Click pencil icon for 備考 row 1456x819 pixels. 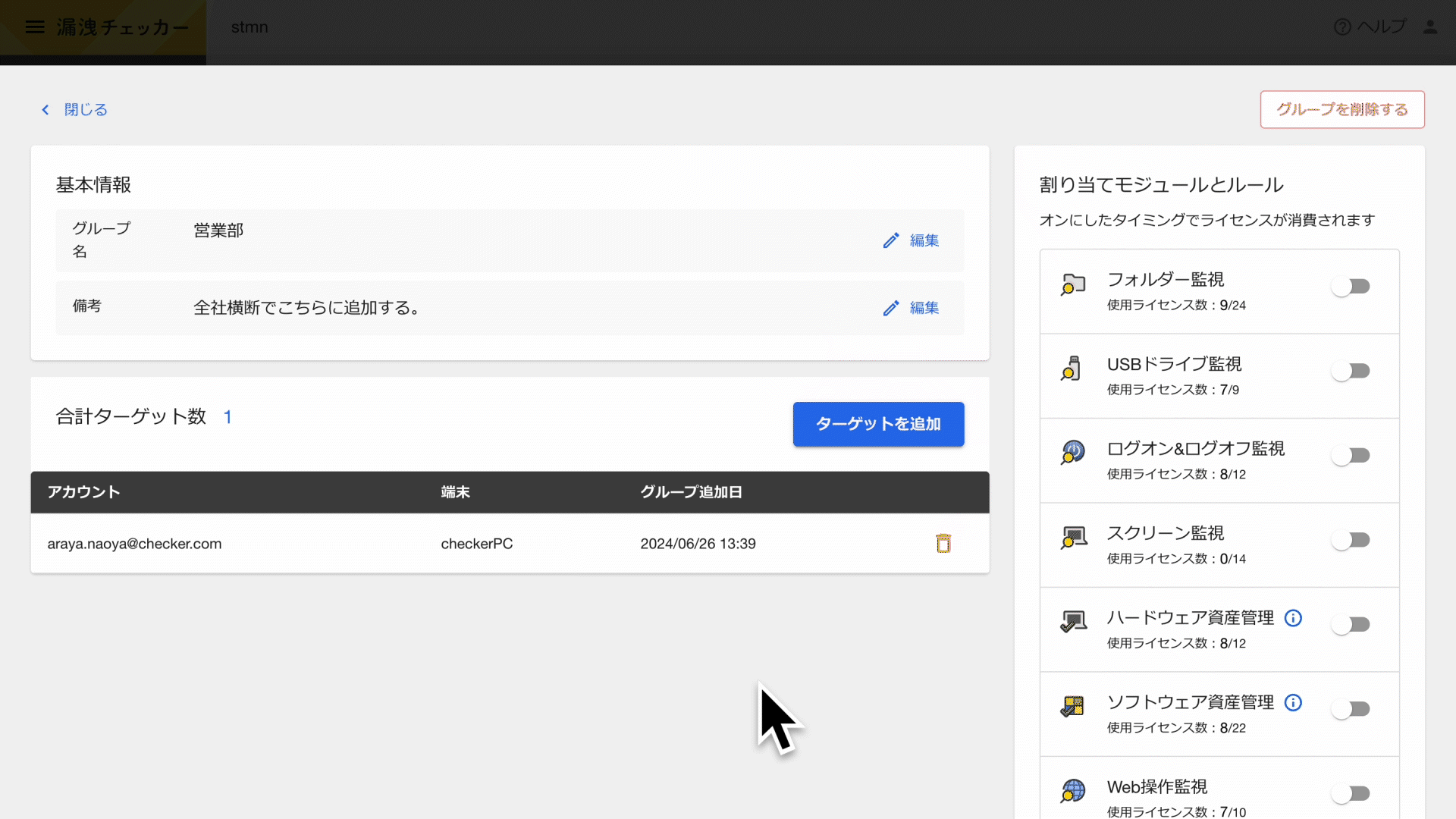pyautogui.click(x=891, y=308)
